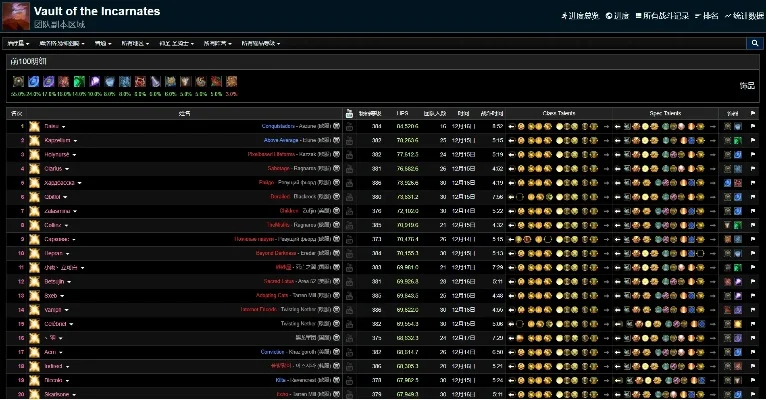Open the third dropdown in the filter bar
The image size is (766, 400).
tap(103, 43)
